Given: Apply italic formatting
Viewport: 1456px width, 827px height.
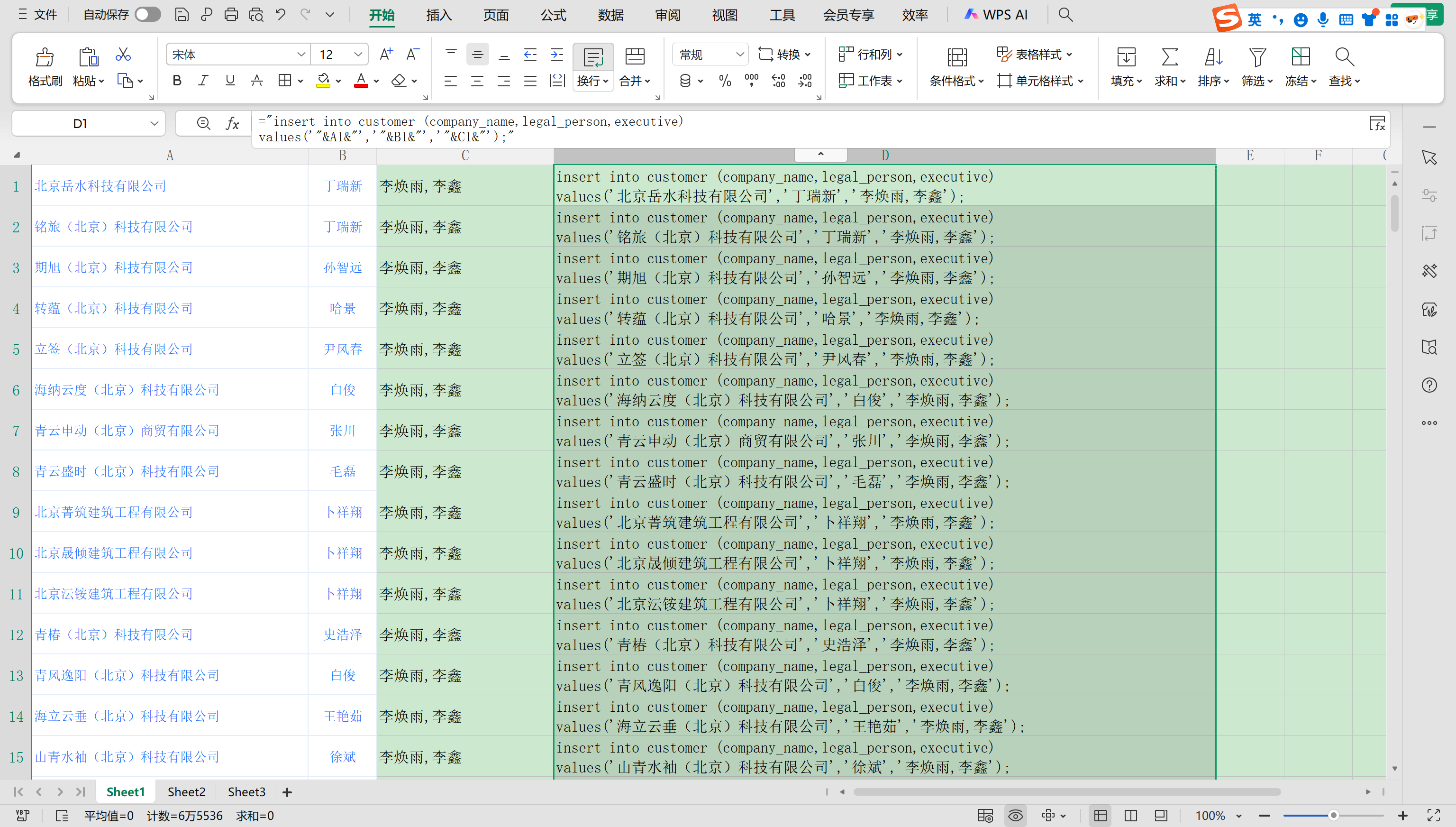Looking at the screenshot, I should coord(203,81).
